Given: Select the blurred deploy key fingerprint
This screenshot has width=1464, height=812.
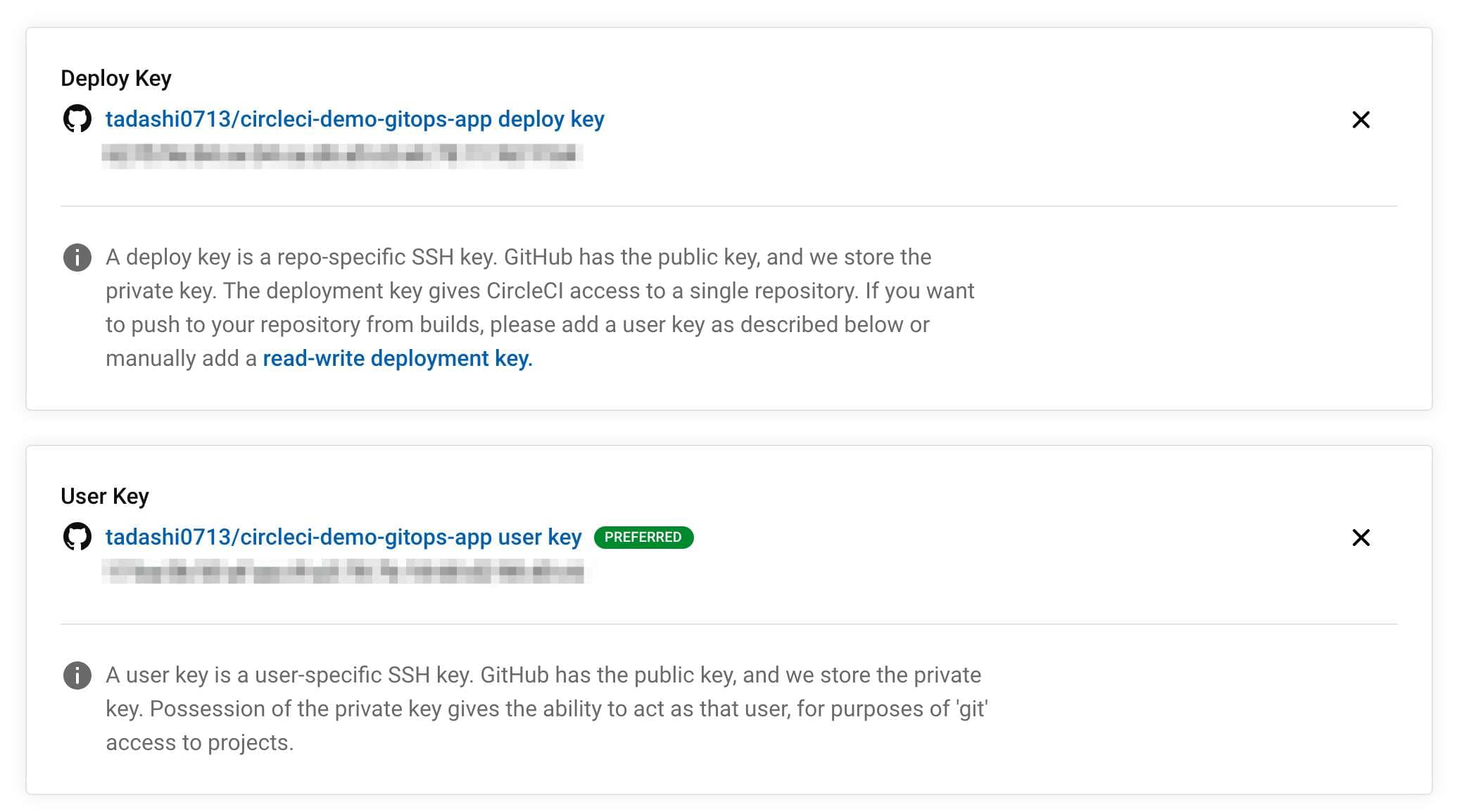Looking at the screenshot, I should point(342,155).
